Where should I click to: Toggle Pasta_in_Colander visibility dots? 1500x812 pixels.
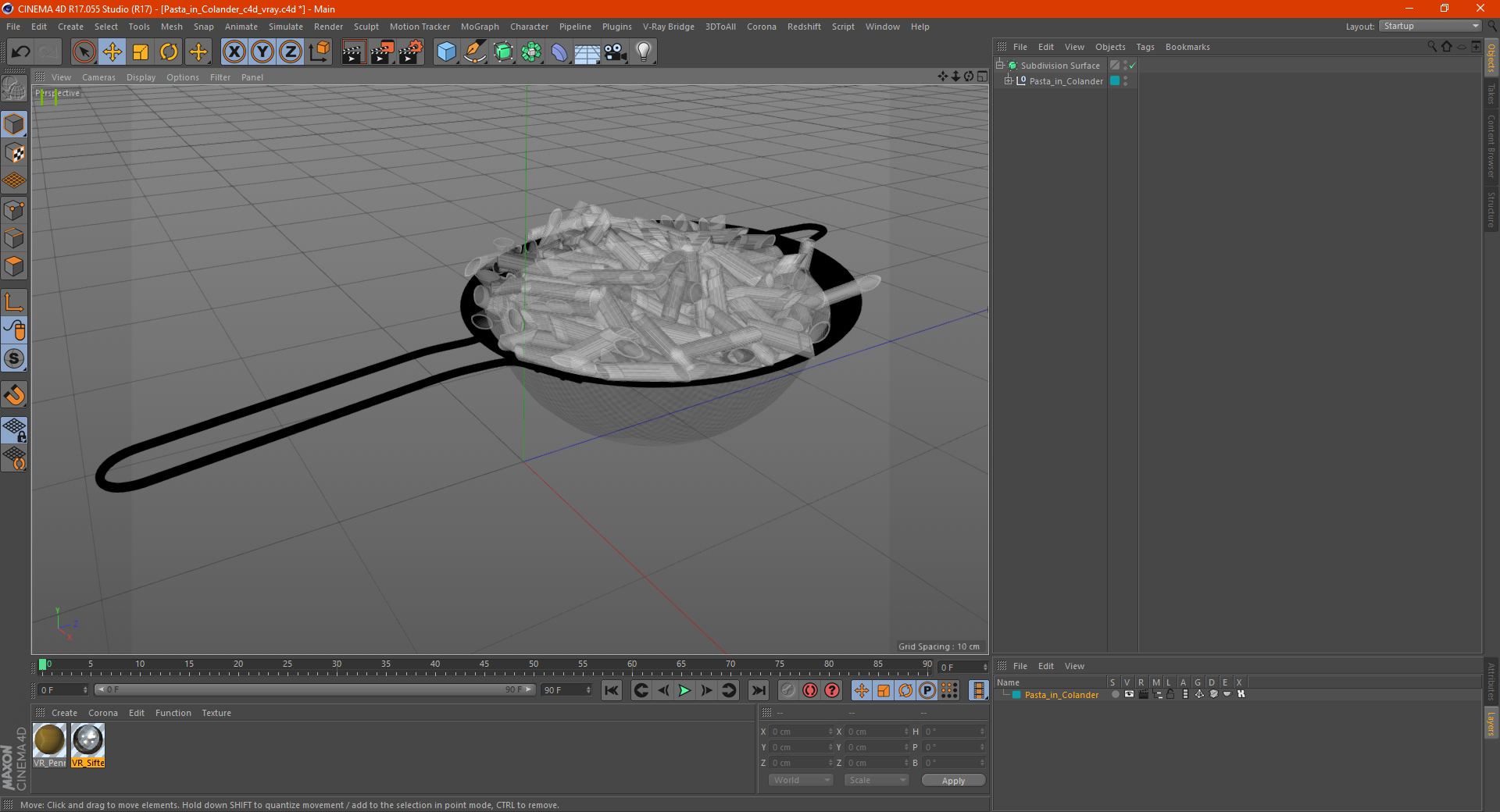pyautogui.click(x=1126, y=80)
